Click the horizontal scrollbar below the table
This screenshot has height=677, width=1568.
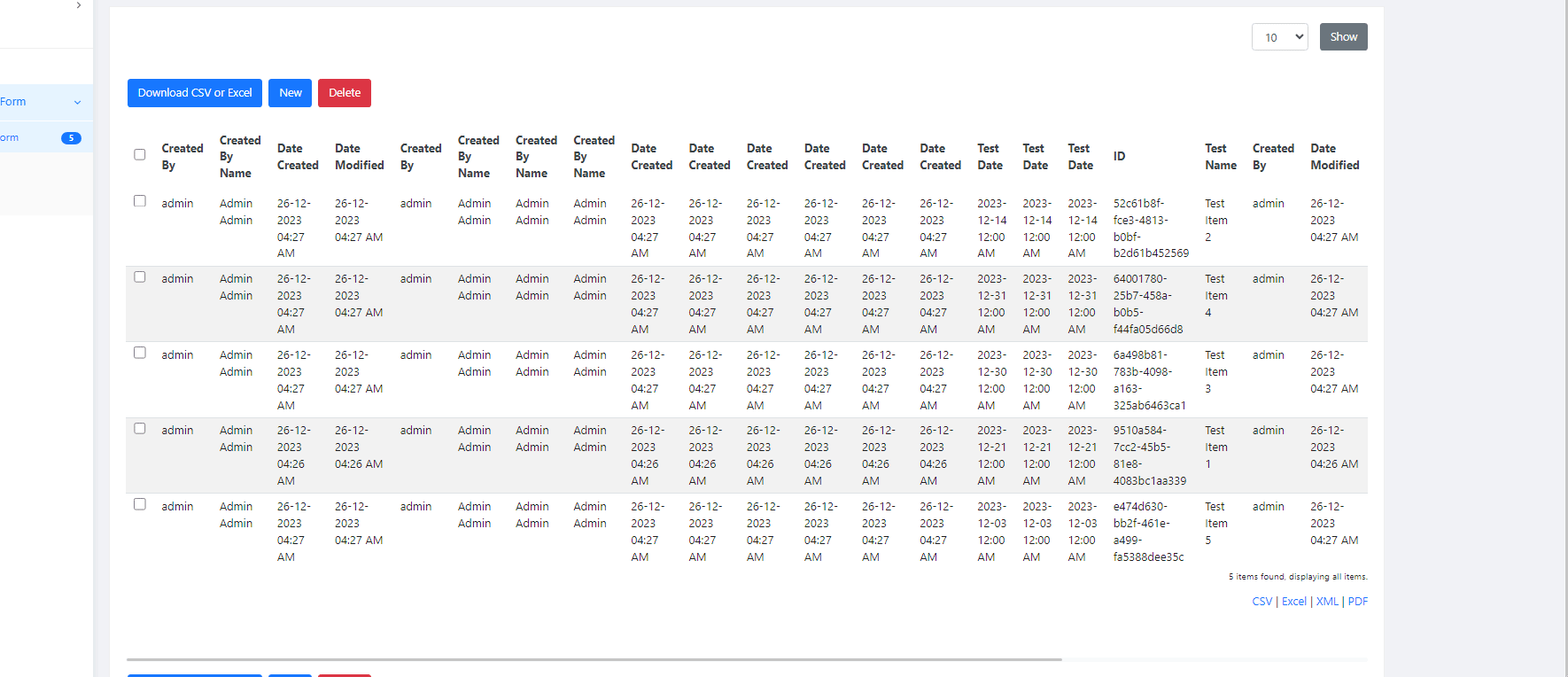point(594,659)
